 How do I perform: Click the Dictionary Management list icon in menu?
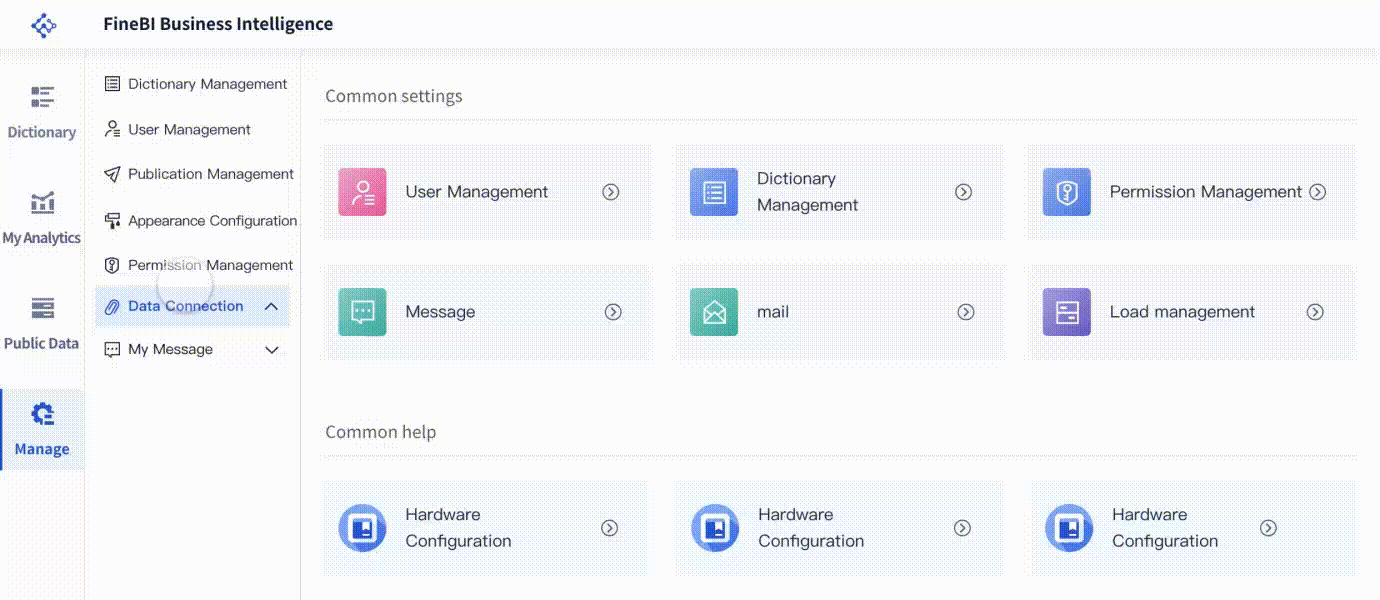pos(112,84)
